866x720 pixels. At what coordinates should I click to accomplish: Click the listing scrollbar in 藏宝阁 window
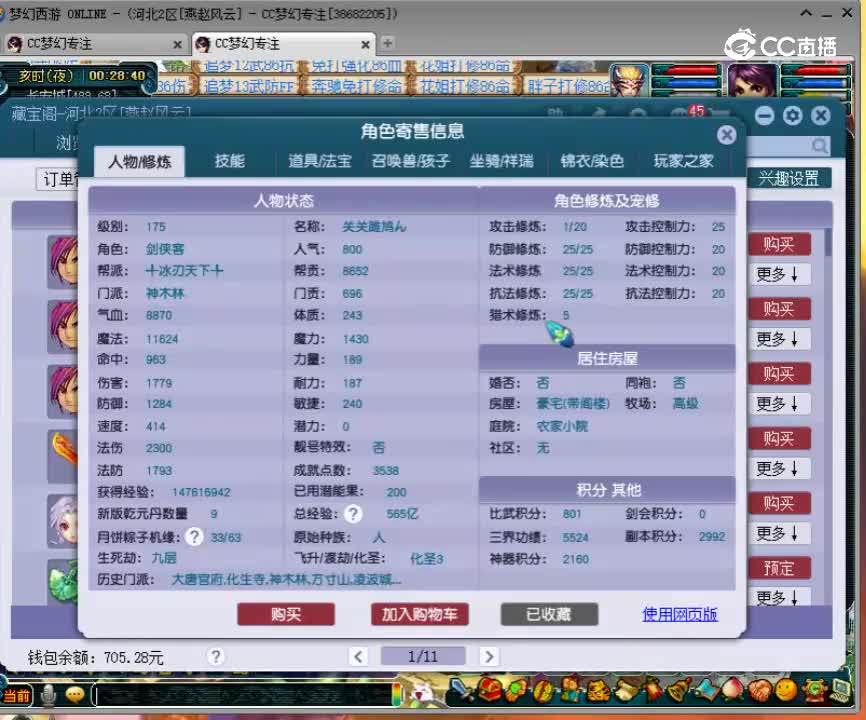[828, 243]
